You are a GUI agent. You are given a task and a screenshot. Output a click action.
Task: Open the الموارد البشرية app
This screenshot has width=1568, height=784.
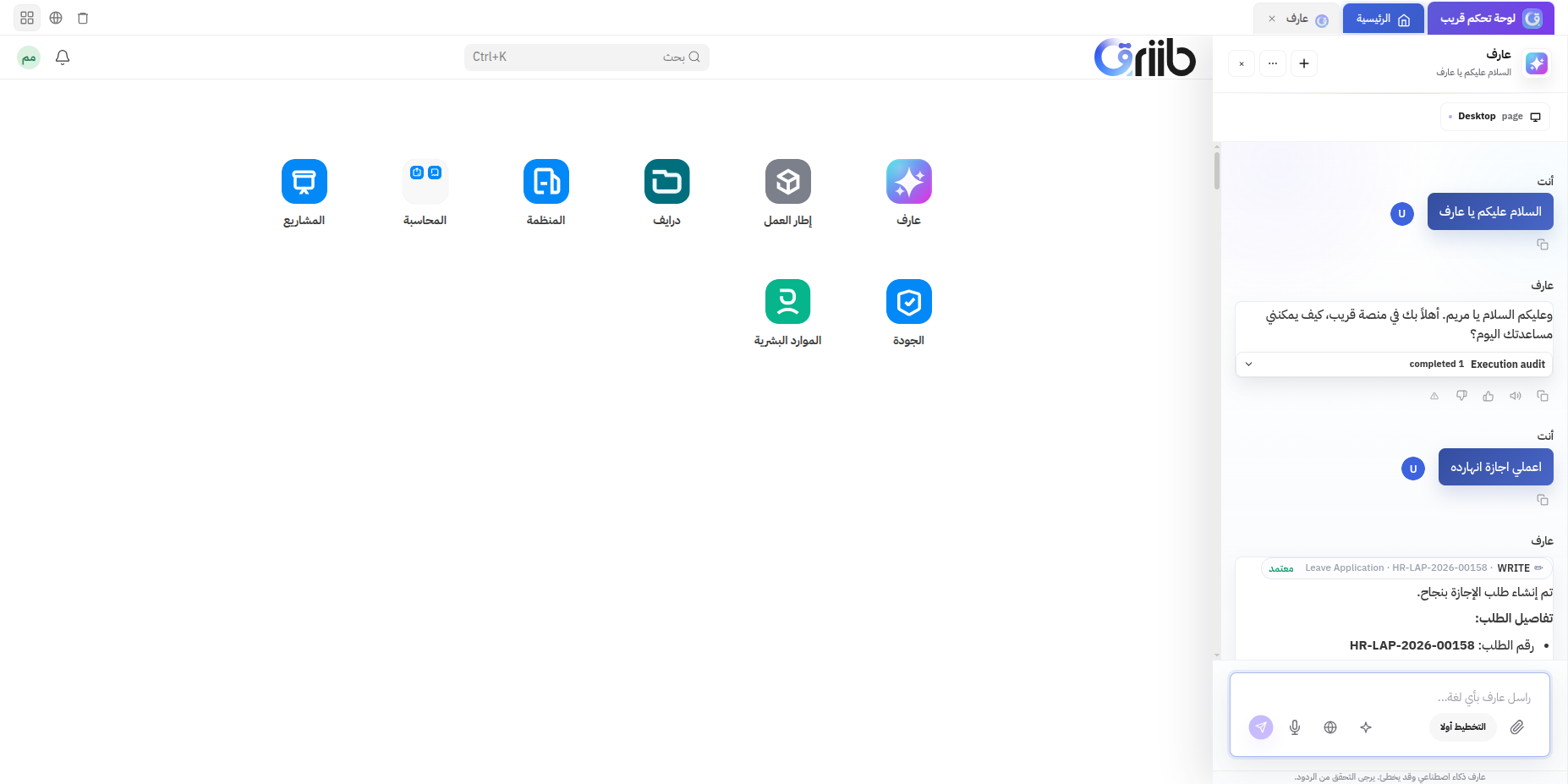tap(787, 302)
